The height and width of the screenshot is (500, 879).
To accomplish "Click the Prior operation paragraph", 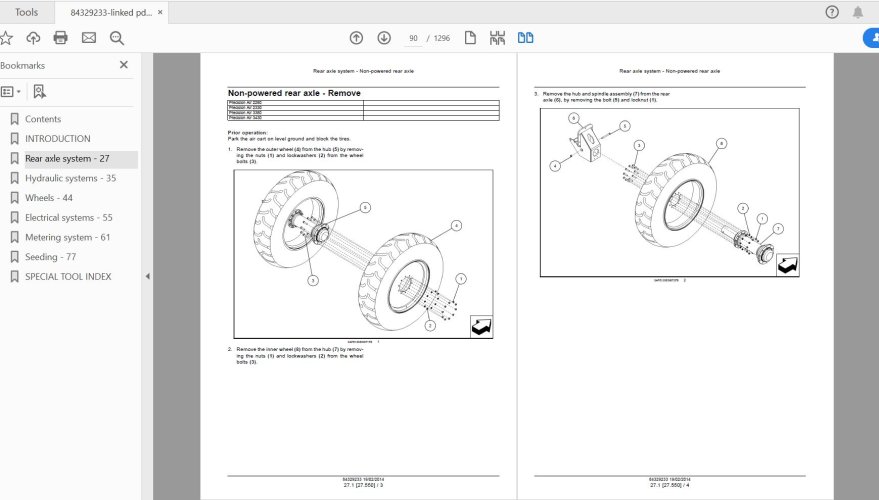I will pyautogui.click(x=289, y=136).
